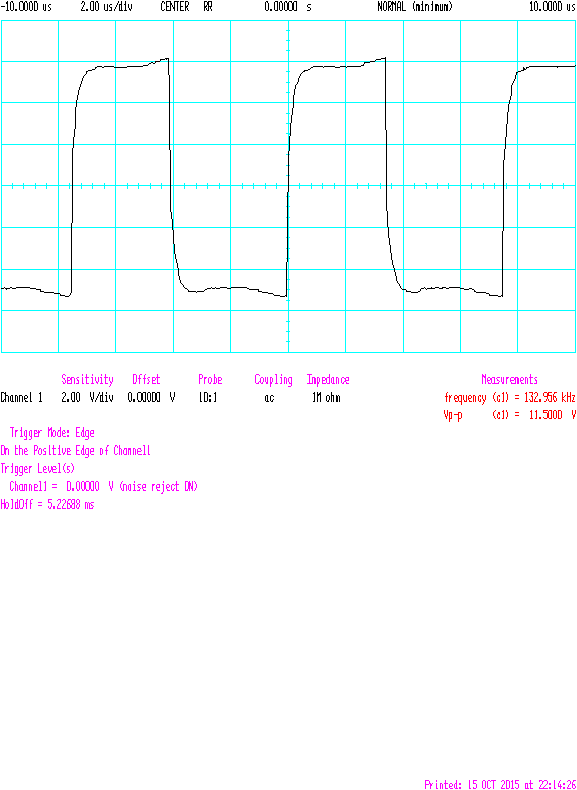Click the ac coupling value
577x790 pixels.
tap(270, 399)
